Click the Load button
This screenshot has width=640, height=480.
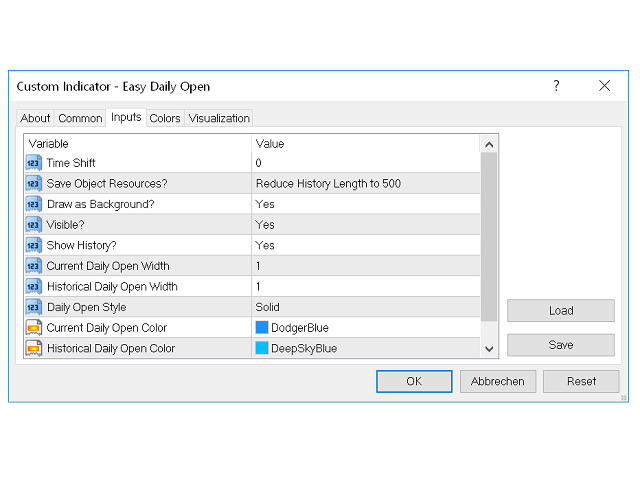click(x=560, y=311)
